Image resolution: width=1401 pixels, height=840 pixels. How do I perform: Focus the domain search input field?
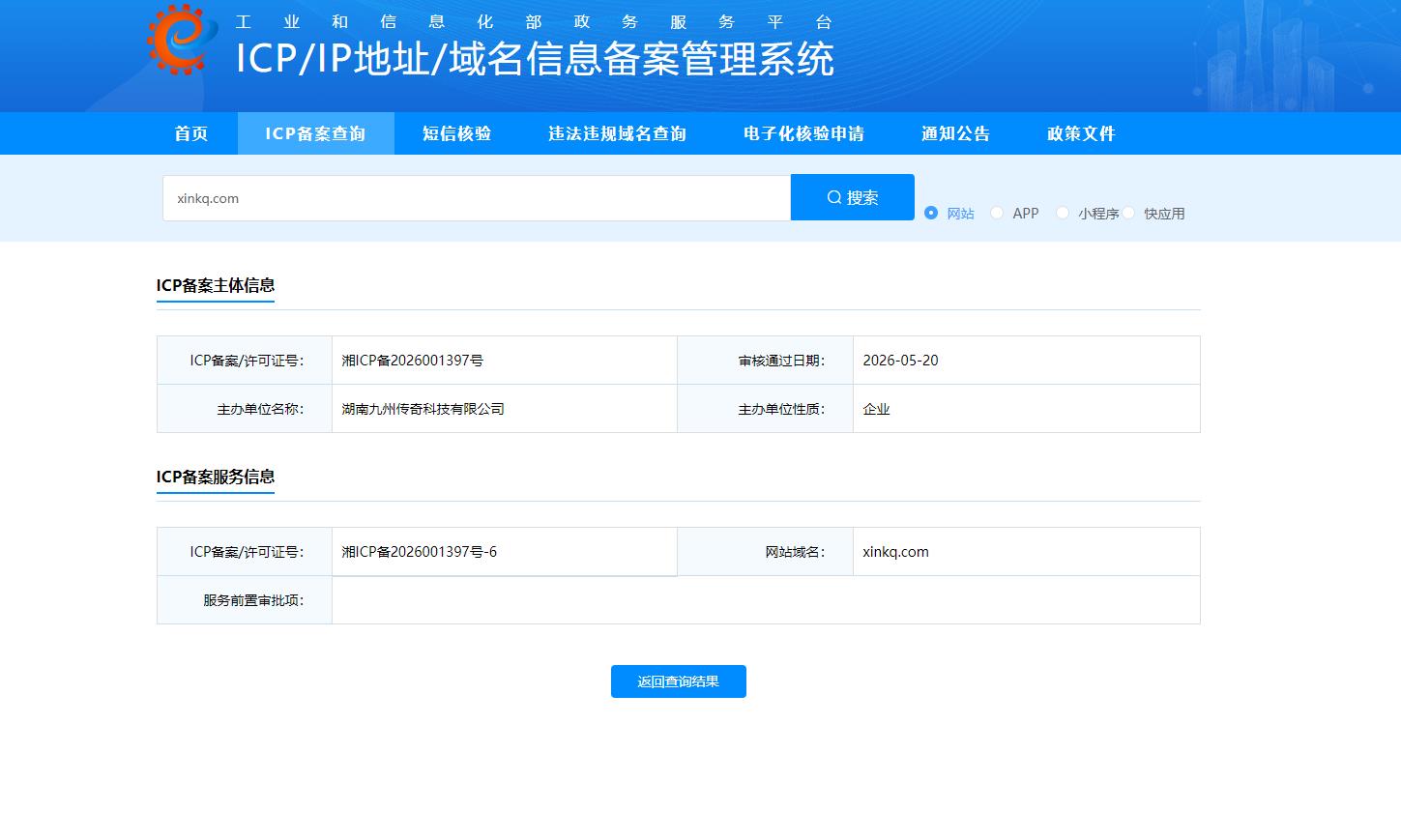point(477,198)
